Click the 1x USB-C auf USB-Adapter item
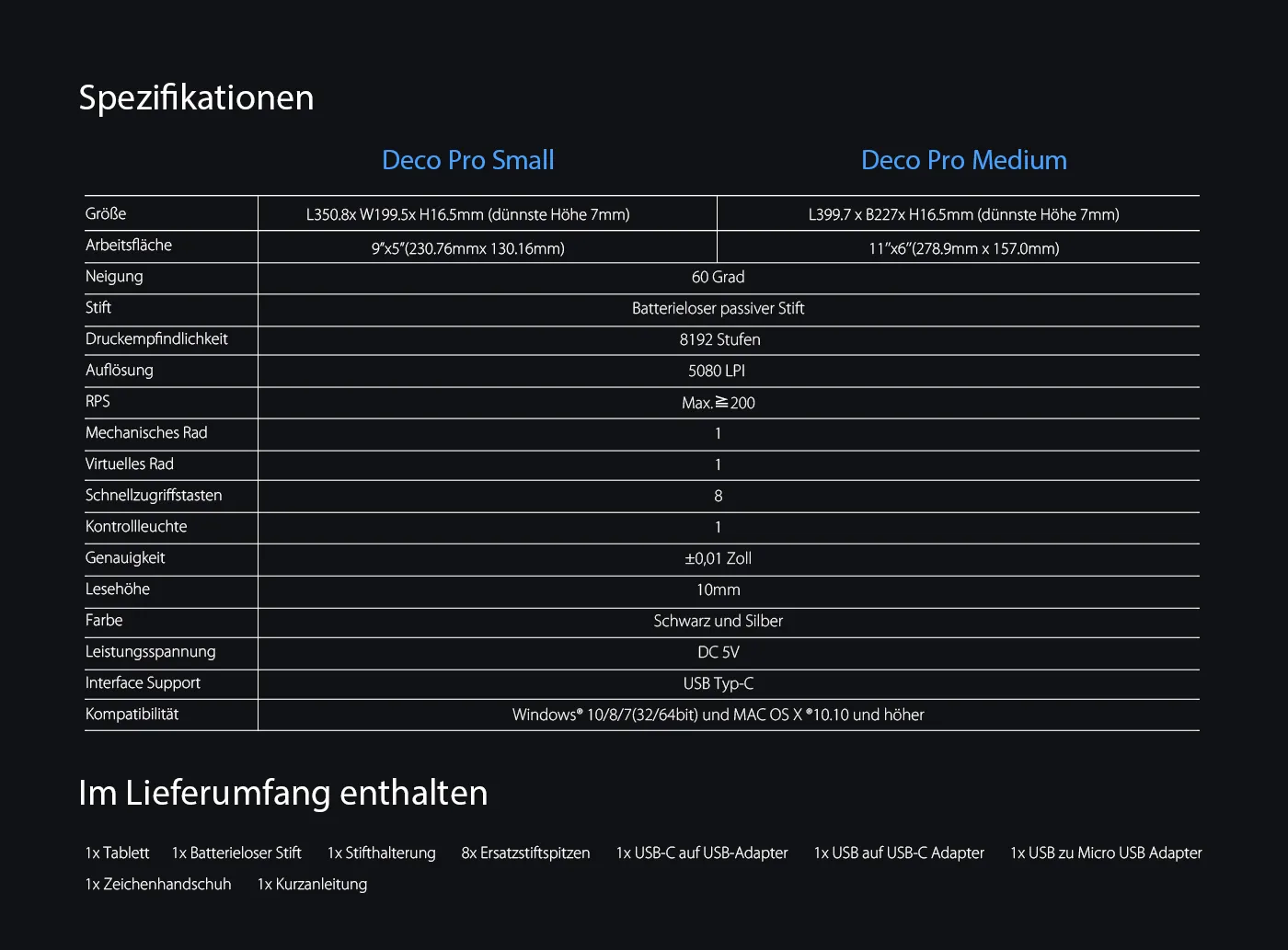 tap(702, 853)
